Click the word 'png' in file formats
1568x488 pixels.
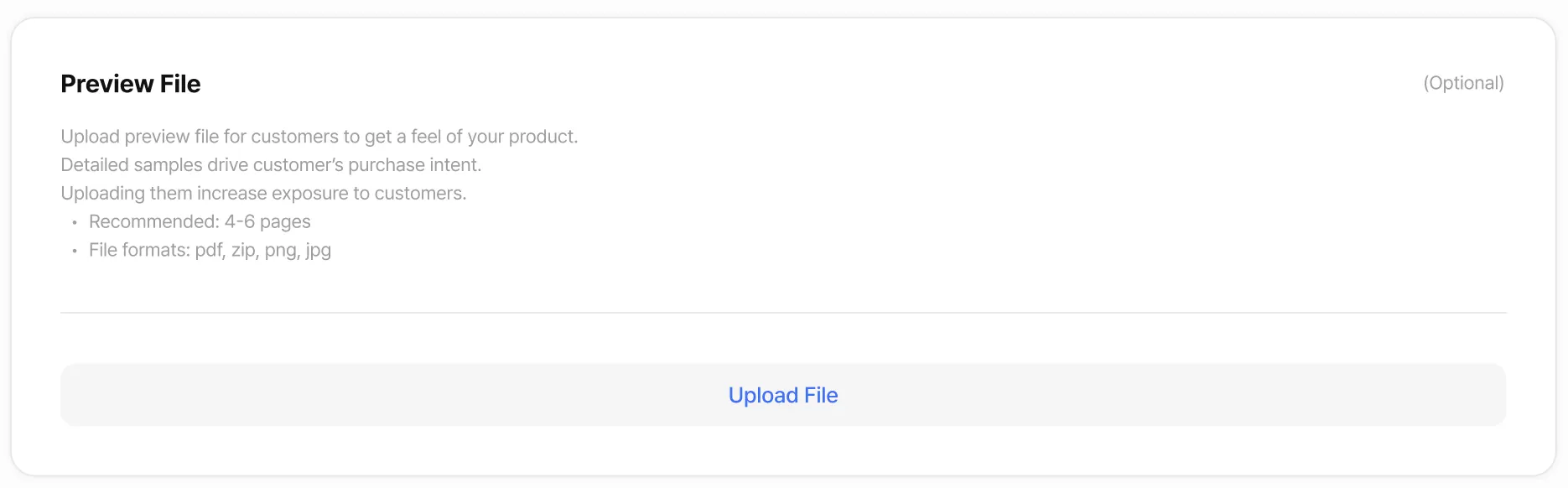pos(281,251)
